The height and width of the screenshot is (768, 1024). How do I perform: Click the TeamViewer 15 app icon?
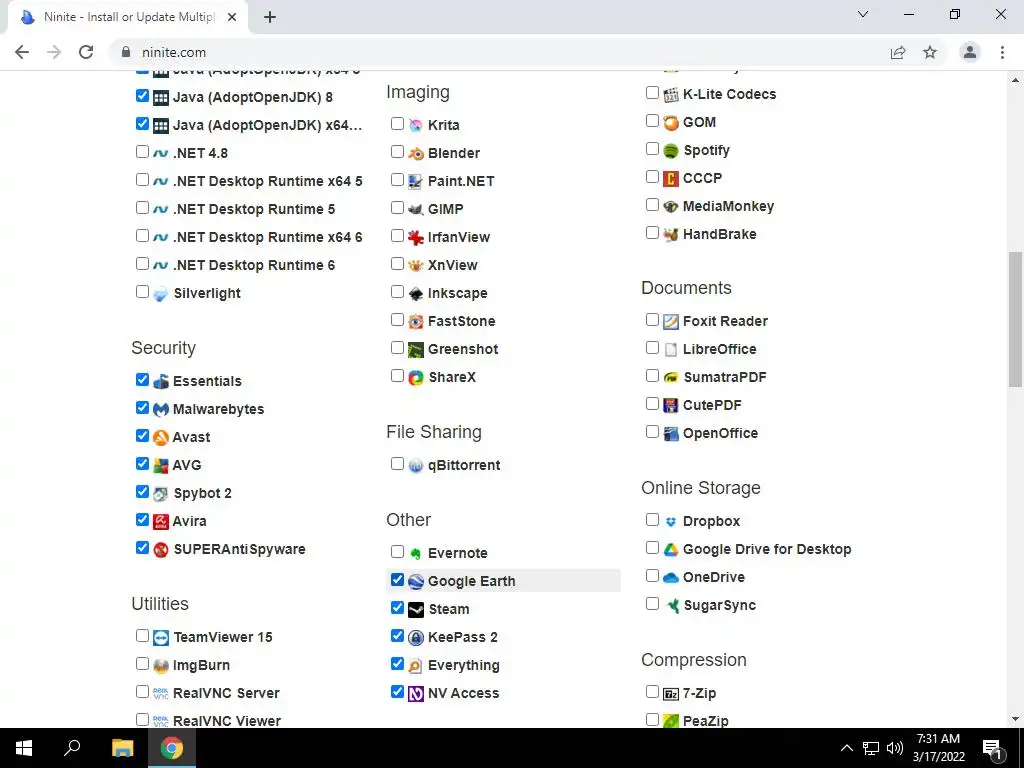click(x=161, y=637)
